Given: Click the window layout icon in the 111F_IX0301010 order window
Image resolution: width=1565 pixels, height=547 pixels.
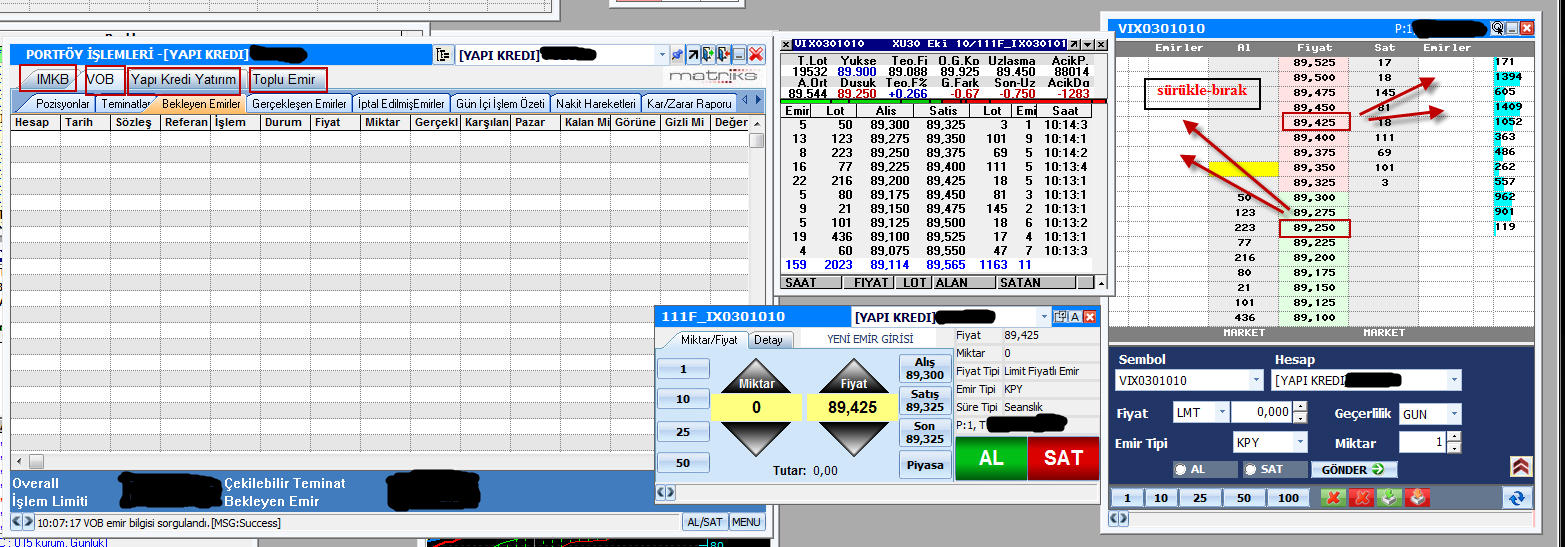Looking at the screenshot, I should tap(1060, 316).
